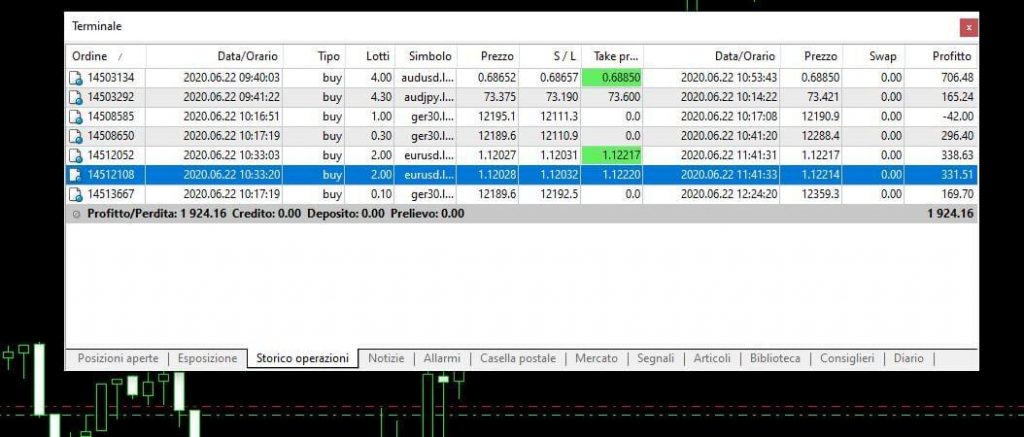Image resolution: width=1024 pixels, height=437 pixels.
Task: Select order number 14503134
Action: [111, 78]
